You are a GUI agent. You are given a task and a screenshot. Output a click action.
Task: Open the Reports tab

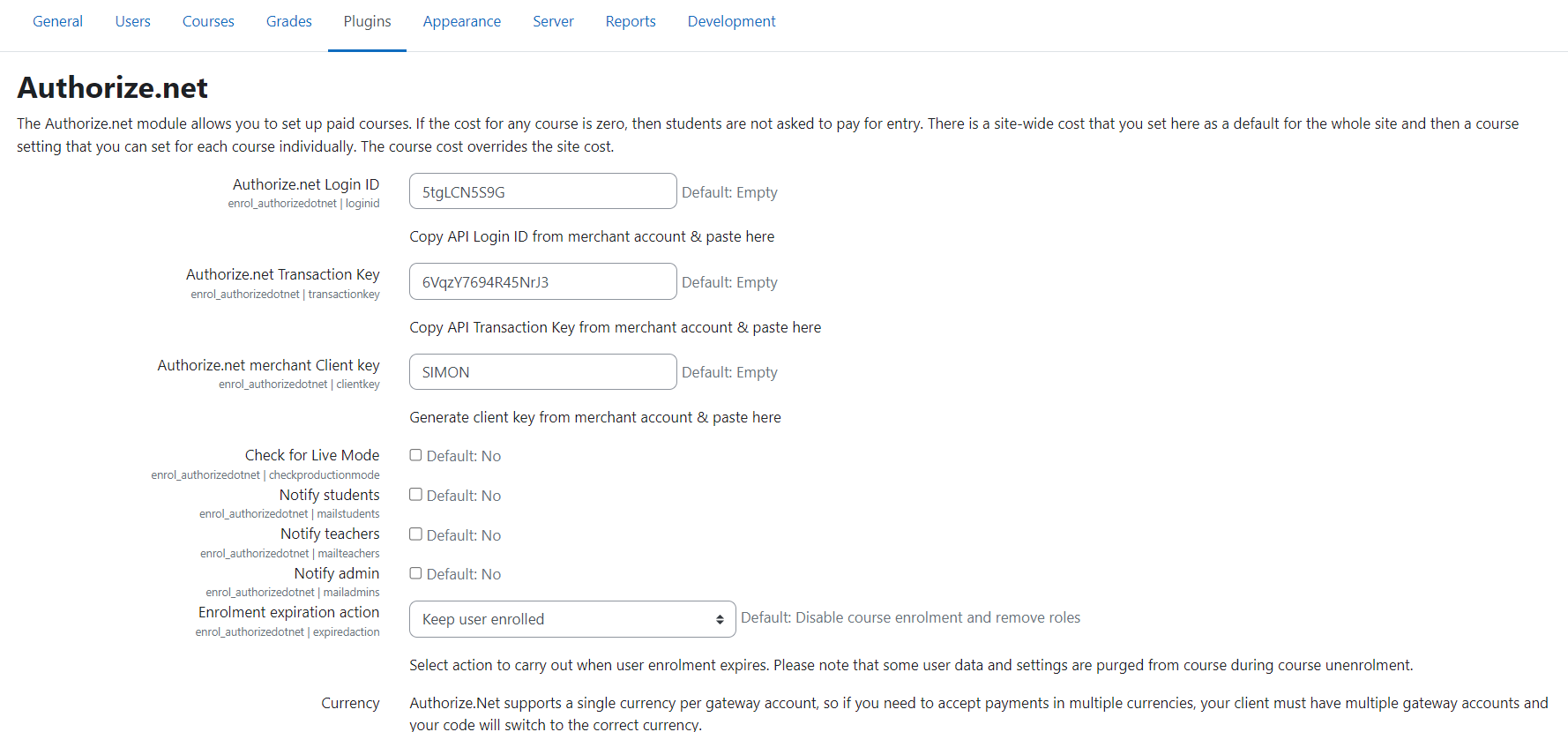631,21
